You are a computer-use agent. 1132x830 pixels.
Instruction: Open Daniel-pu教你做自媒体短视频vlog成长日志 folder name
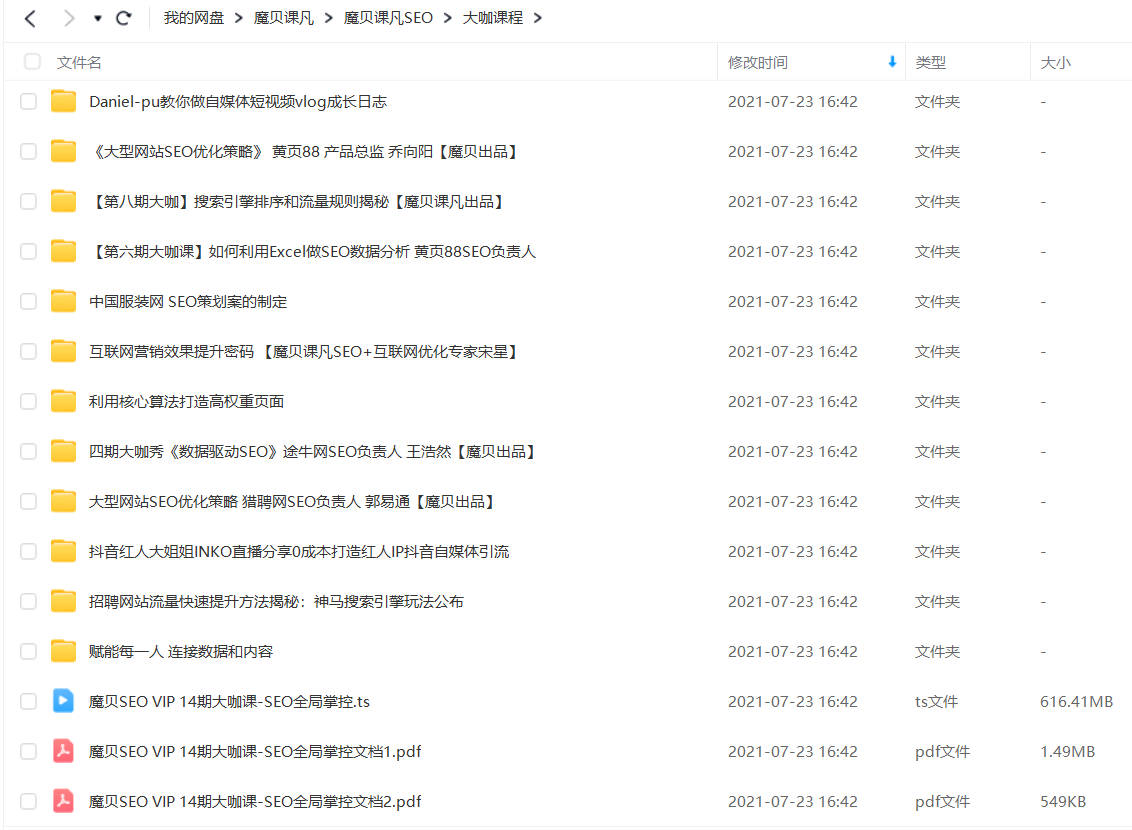(238, 102)
